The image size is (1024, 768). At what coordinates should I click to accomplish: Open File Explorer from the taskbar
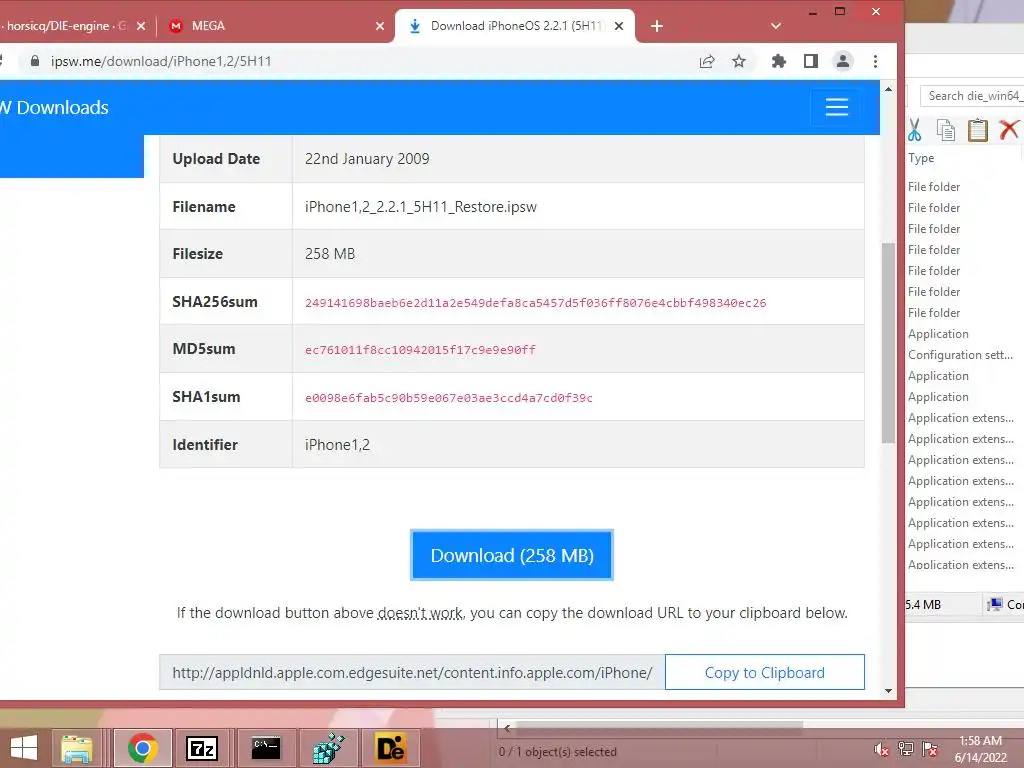[77, 748]
